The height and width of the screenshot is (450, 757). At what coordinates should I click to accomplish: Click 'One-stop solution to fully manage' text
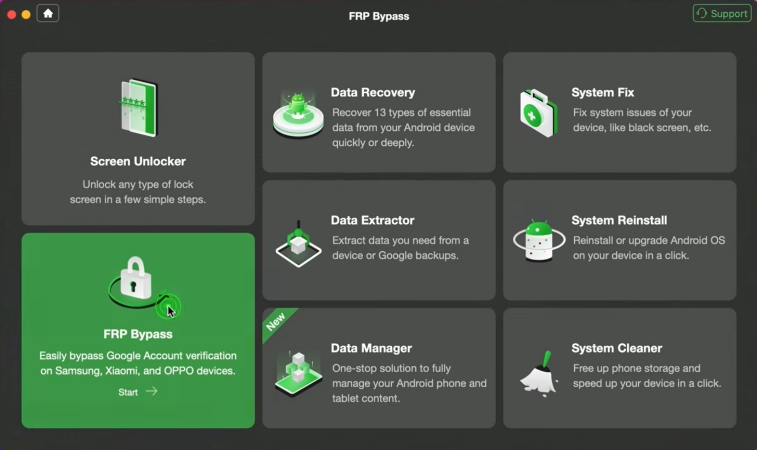pos(409,383)
